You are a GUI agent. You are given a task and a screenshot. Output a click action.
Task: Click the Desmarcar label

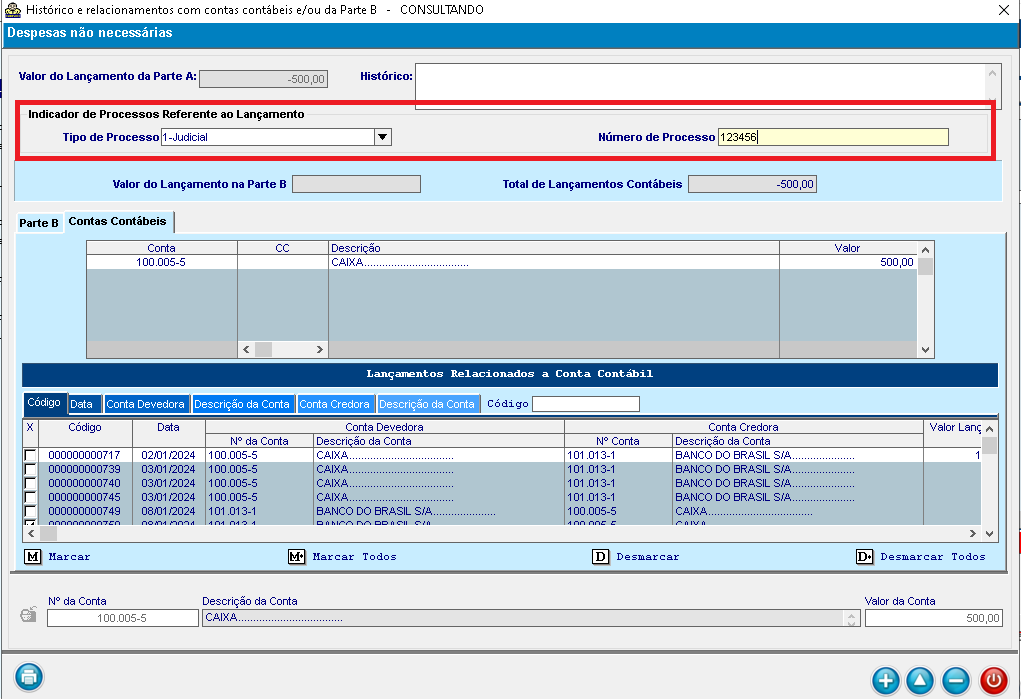click(648, 556)
